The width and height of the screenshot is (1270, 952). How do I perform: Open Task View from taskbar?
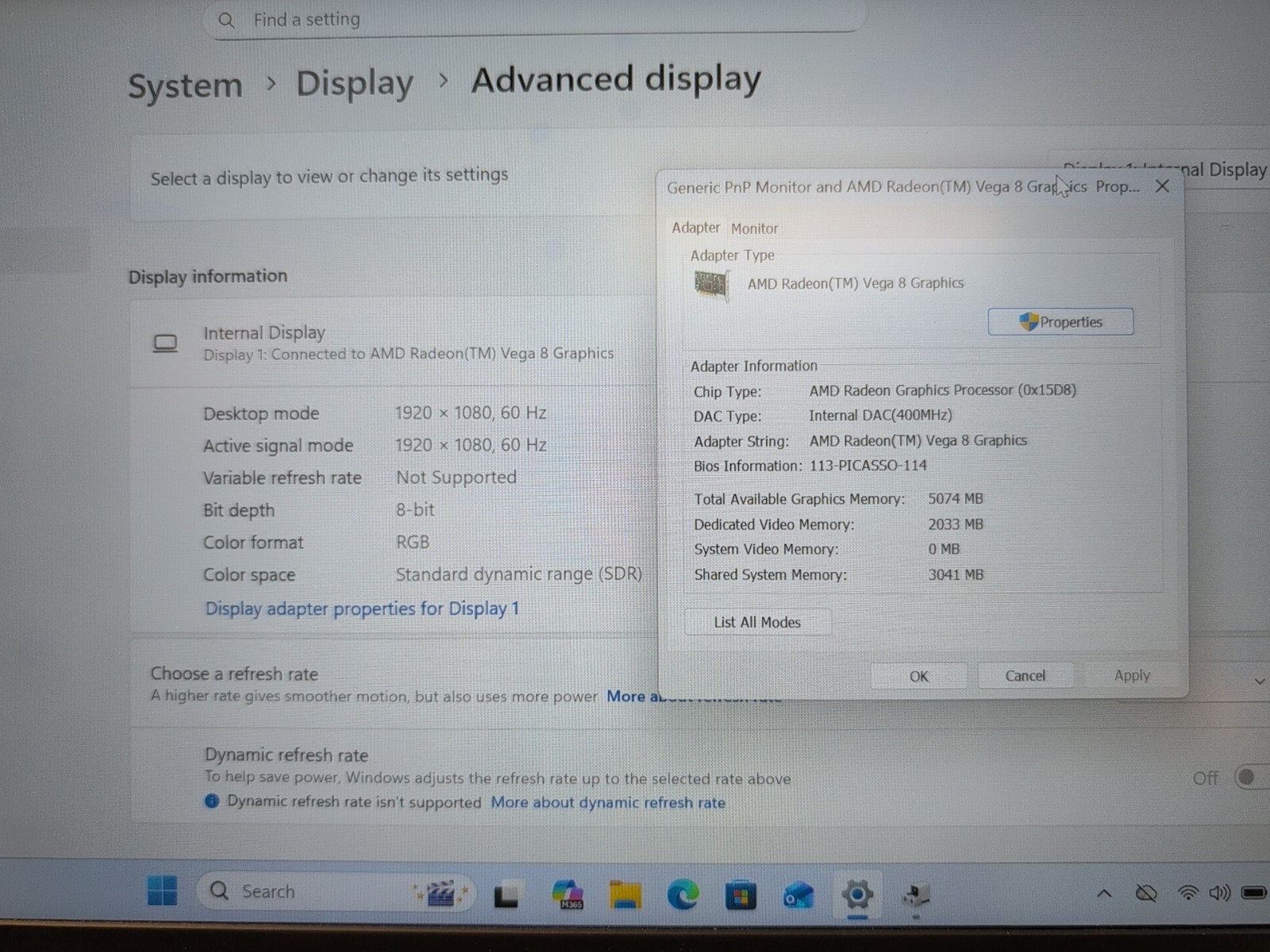(506, 896)
